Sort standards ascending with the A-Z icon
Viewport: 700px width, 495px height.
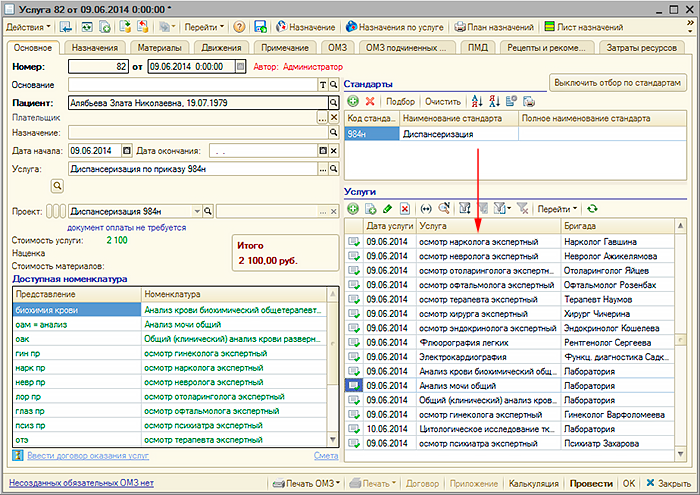click(476, 102)
